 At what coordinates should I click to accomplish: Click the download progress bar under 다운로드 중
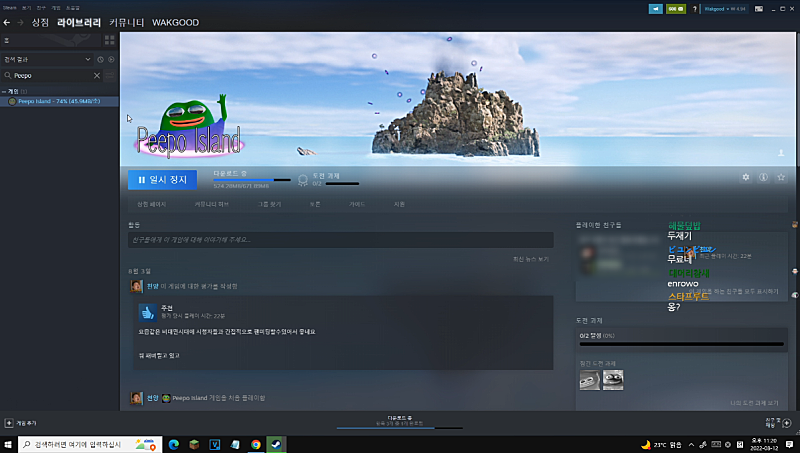click(252, 180)
